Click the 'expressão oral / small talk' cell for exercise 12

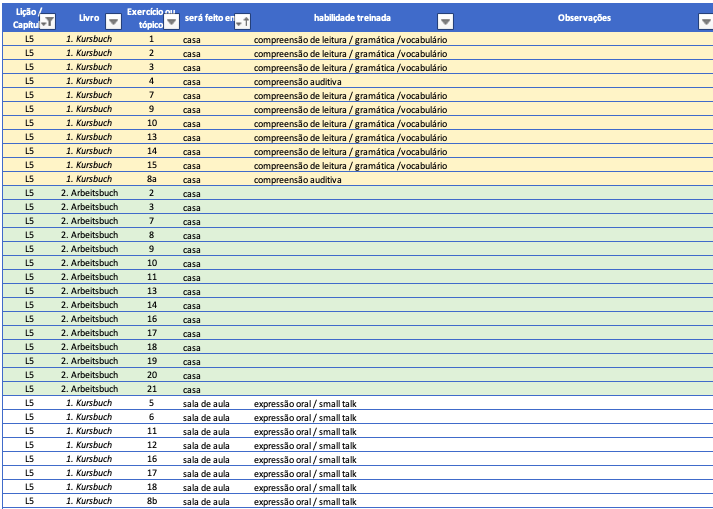[x=304, y=445]
